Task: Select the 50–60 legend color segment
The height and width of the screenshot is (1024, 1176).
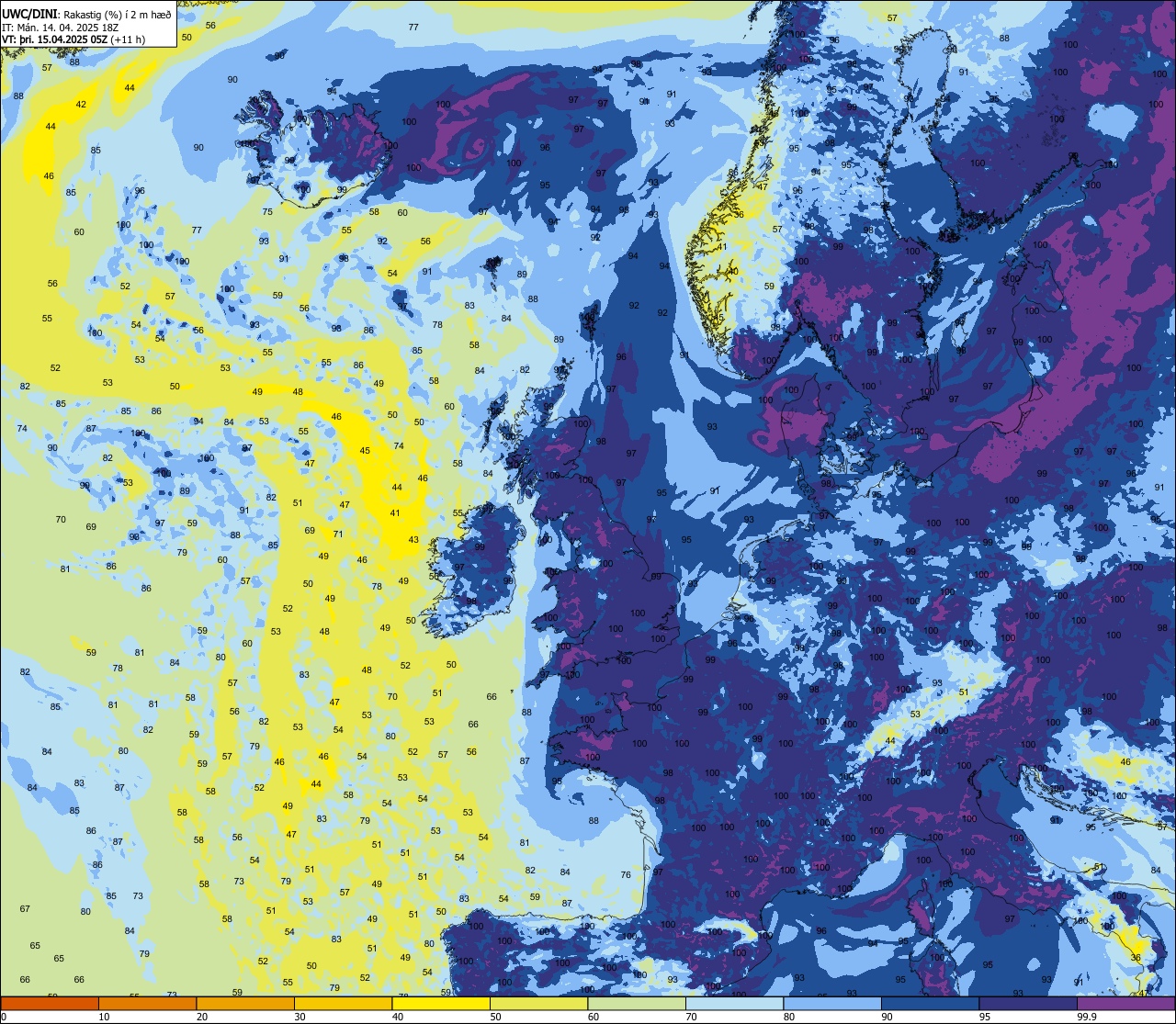Action: (538, 1004)
